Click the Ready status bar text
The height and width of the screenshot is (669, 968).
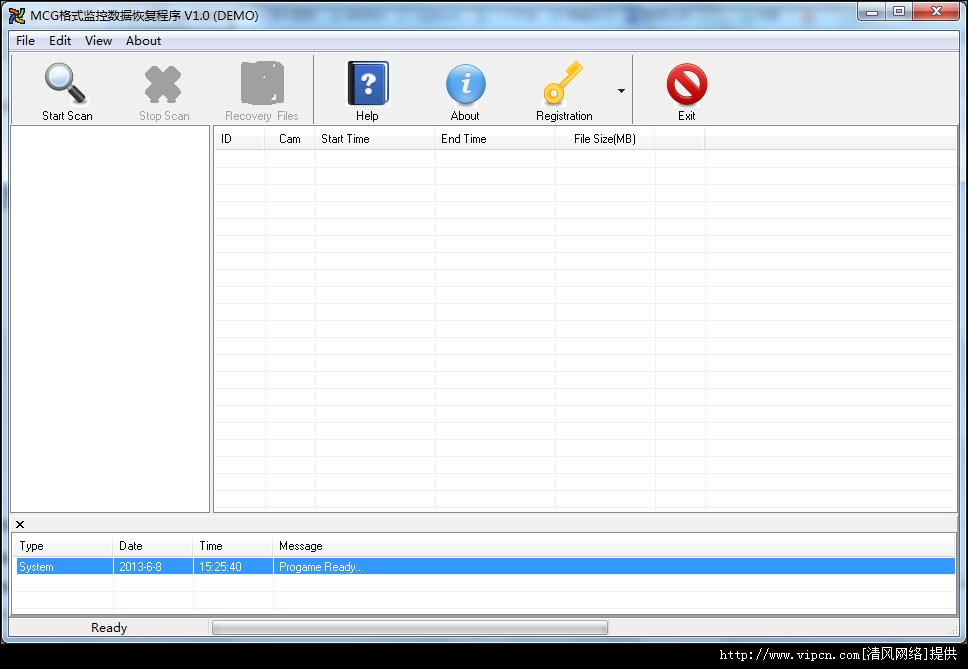109,628
